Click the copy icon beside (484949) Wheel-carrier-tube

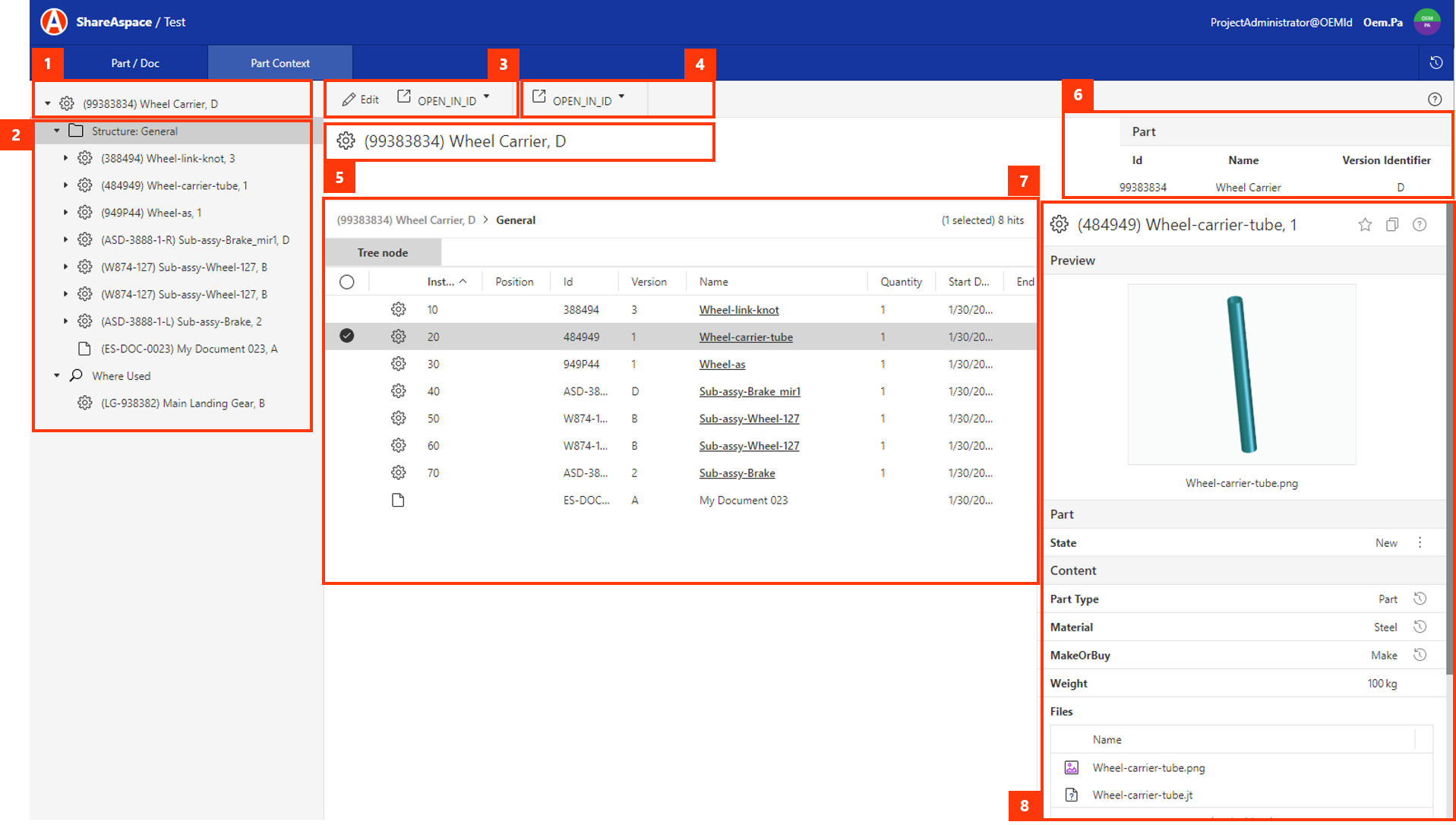point(1392,225)
